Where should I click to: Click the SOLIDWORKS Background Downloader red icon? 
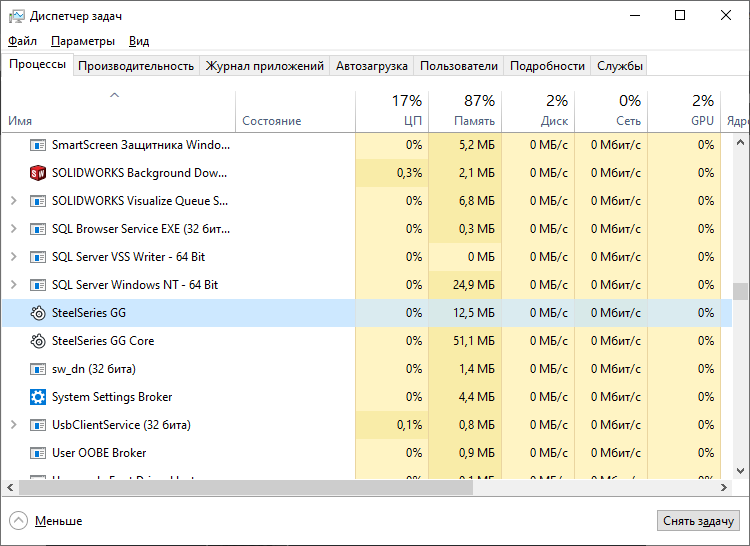pyautogui.click(x=38, y=173)
